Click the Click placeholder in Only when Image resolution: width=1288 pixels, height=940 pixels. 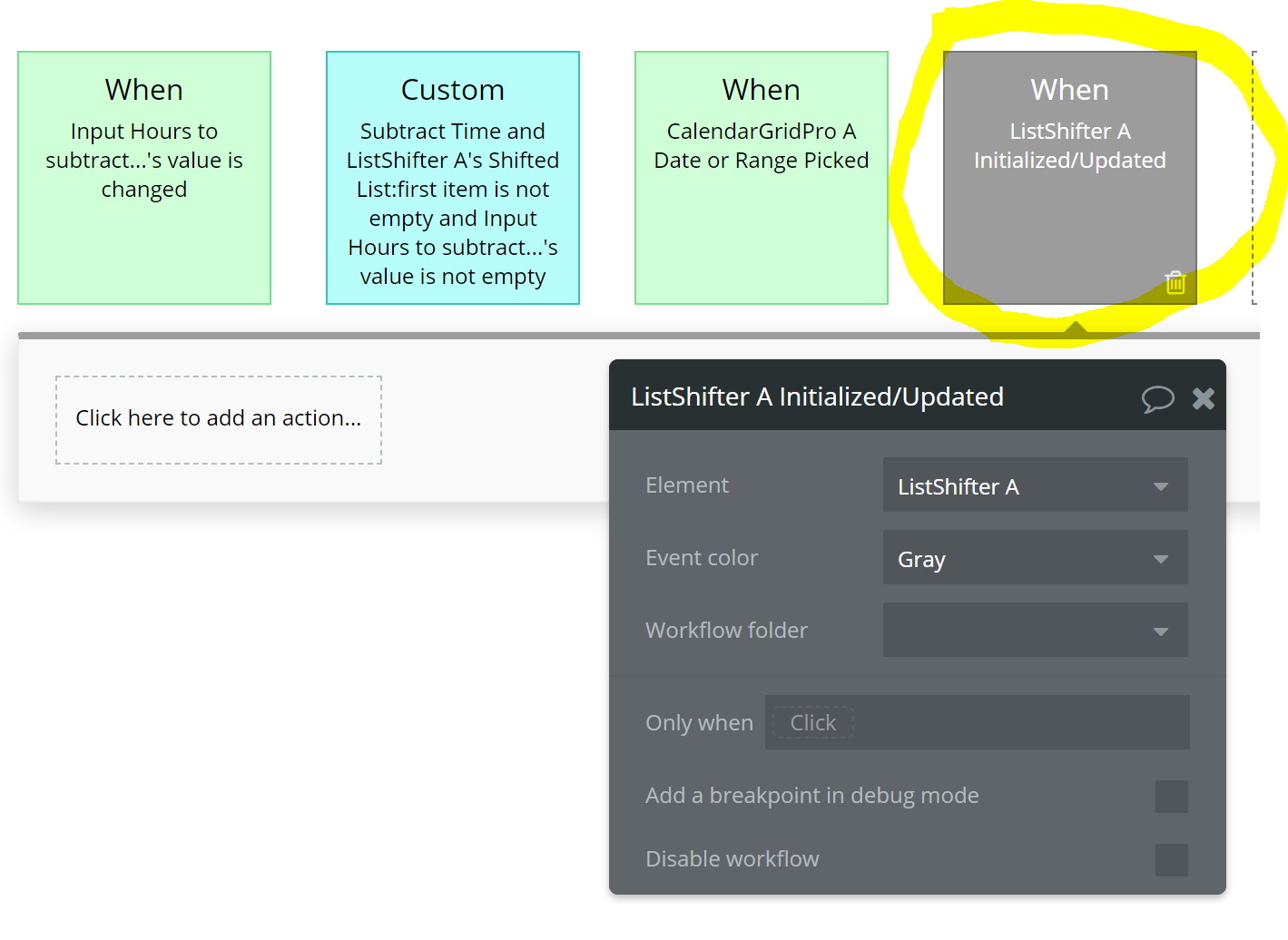(x=812, y=722)
